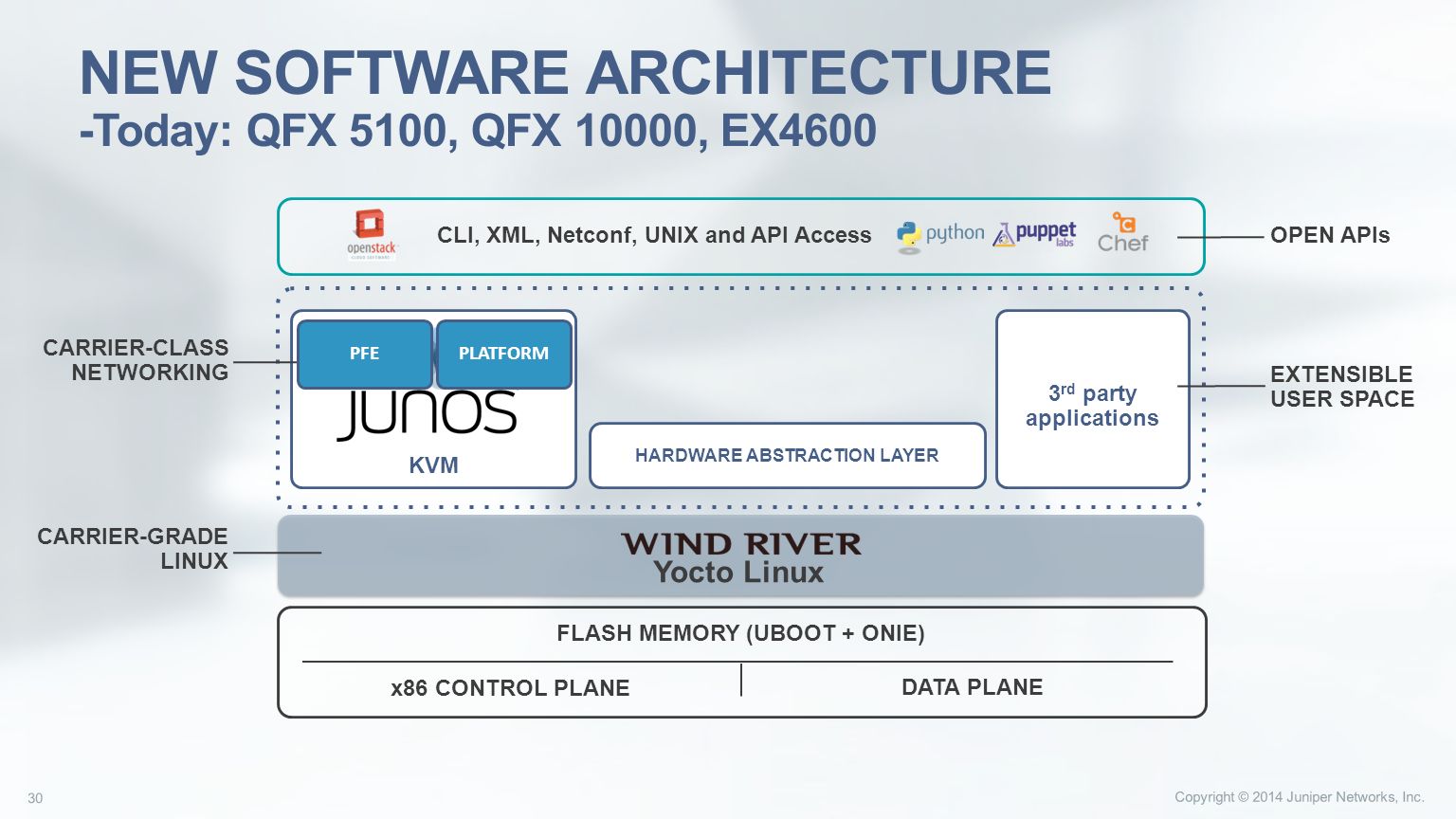This screenshot has height=819, width=1456.
Task: Click the EXTENSIBLE USER SPACE label
Action: click(1342, 387)
